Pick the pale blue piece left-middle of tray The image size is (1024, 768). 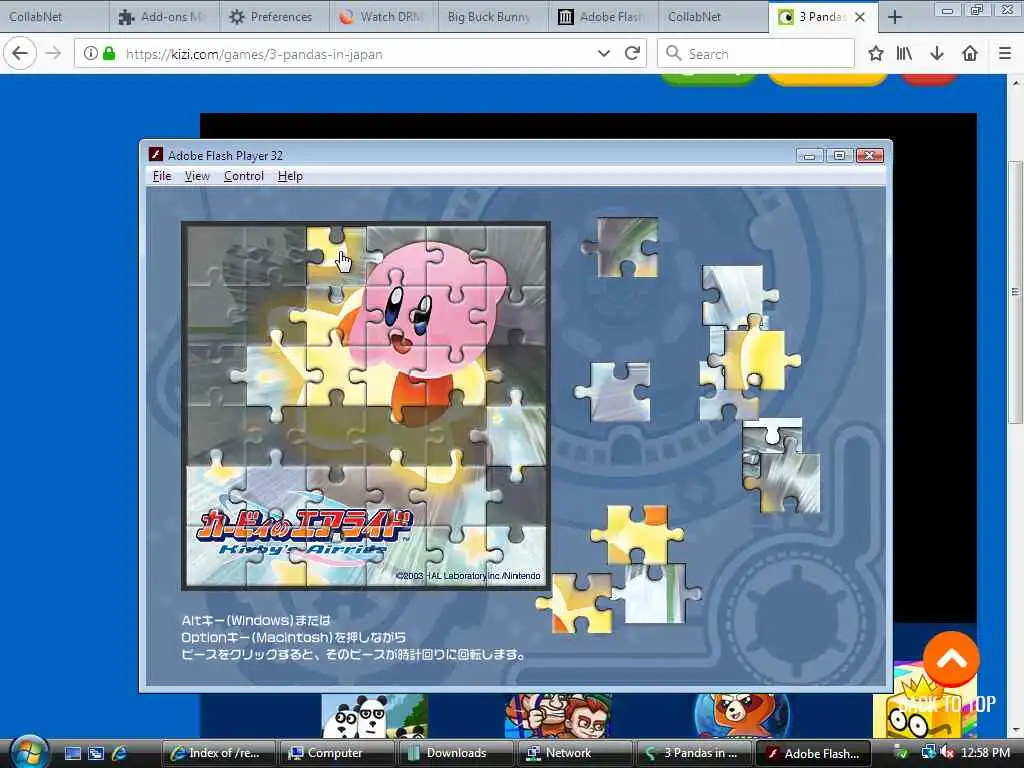click(x=615, y=392)
